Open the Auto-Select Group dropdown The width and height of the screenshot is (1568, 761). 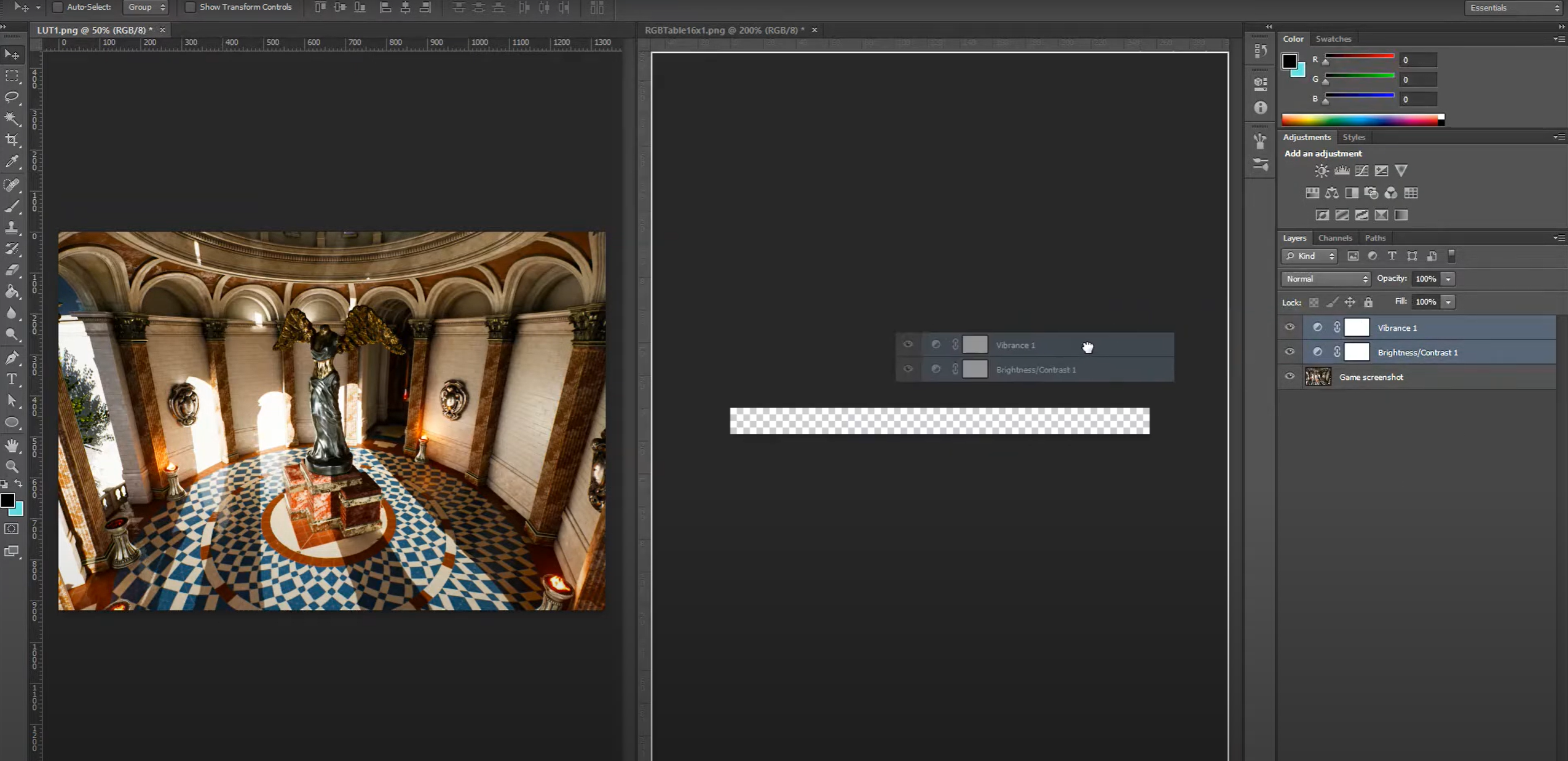point(146,7)
